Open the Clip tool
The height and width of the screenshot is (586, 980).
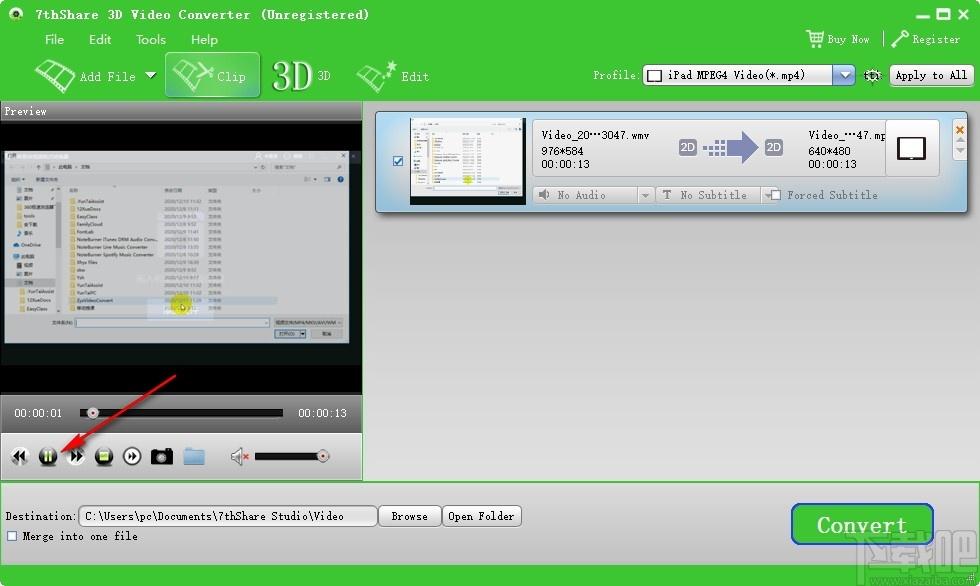pos(212,75)
